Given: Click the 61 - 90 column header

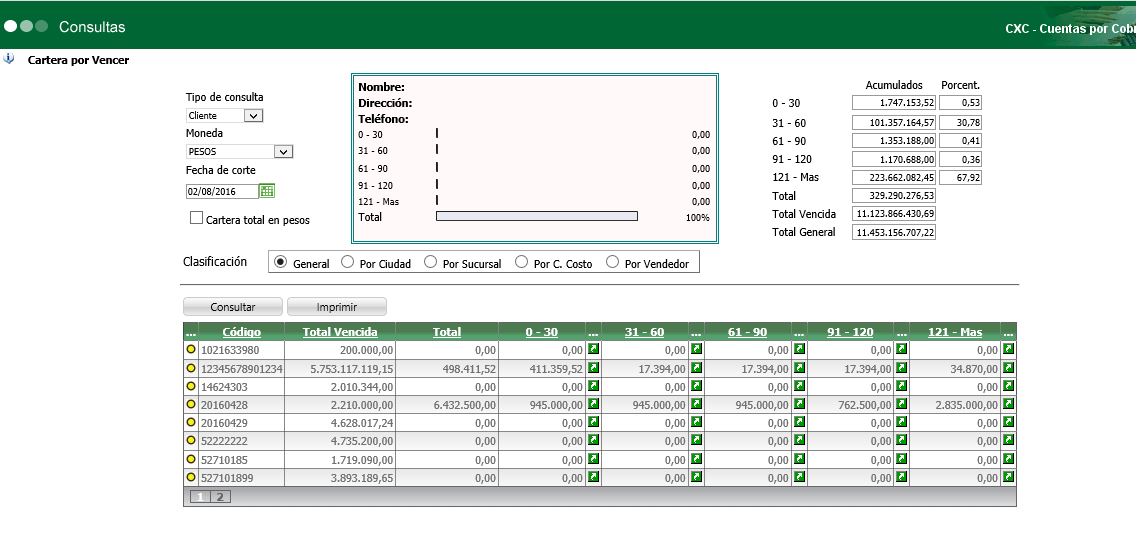Looking at the screenshot, I should pos(748,332).
